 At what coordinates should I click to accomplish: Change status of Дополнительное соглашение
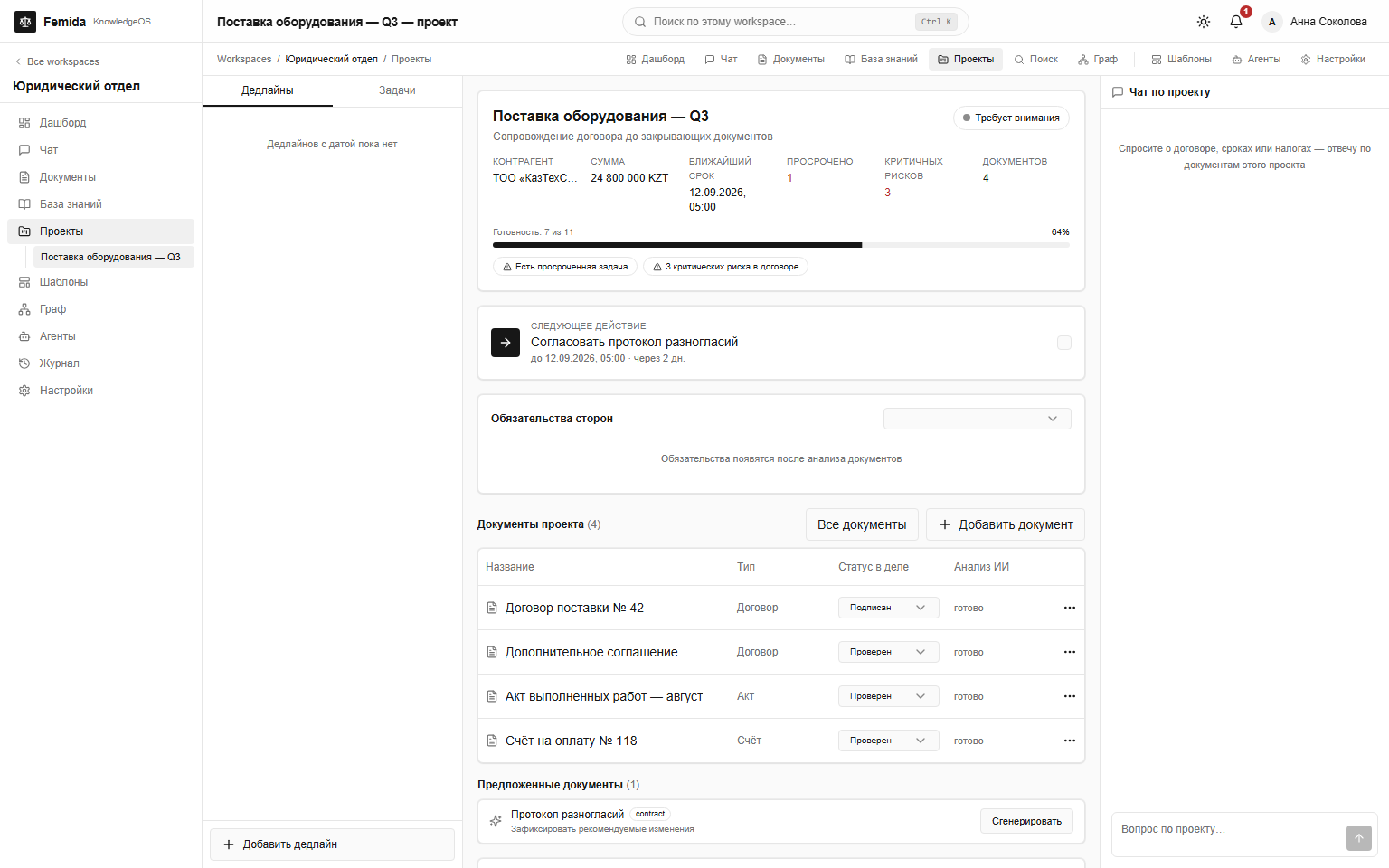(x=888, y=652)
